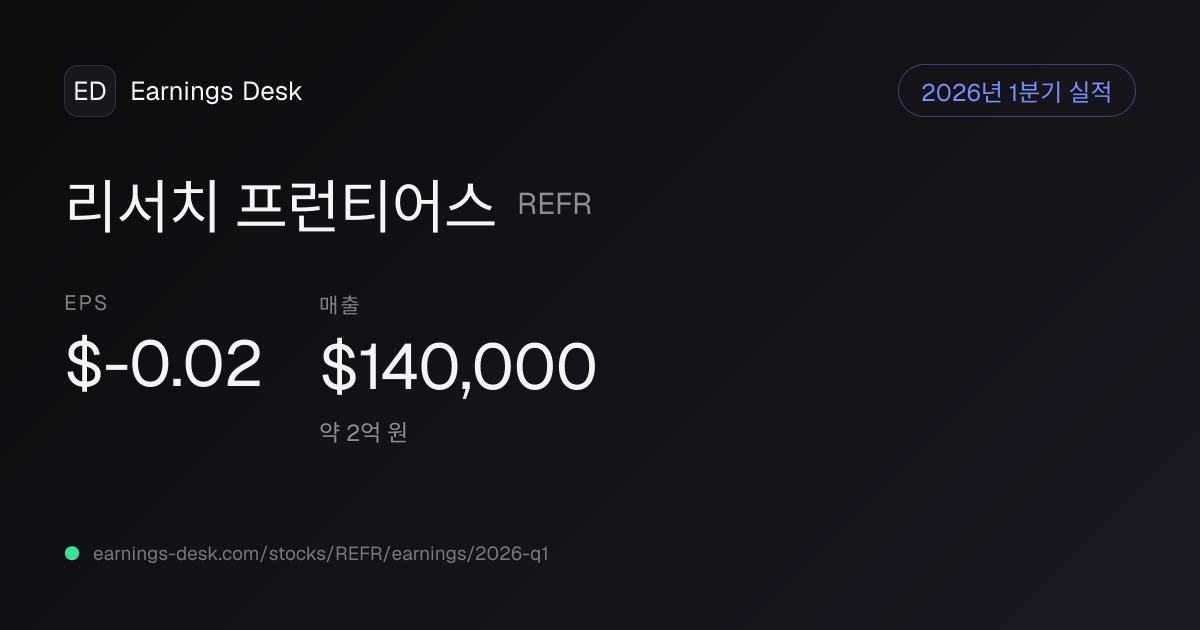Open the earnings-desk.com URL link at bottom

pos(321,553)
